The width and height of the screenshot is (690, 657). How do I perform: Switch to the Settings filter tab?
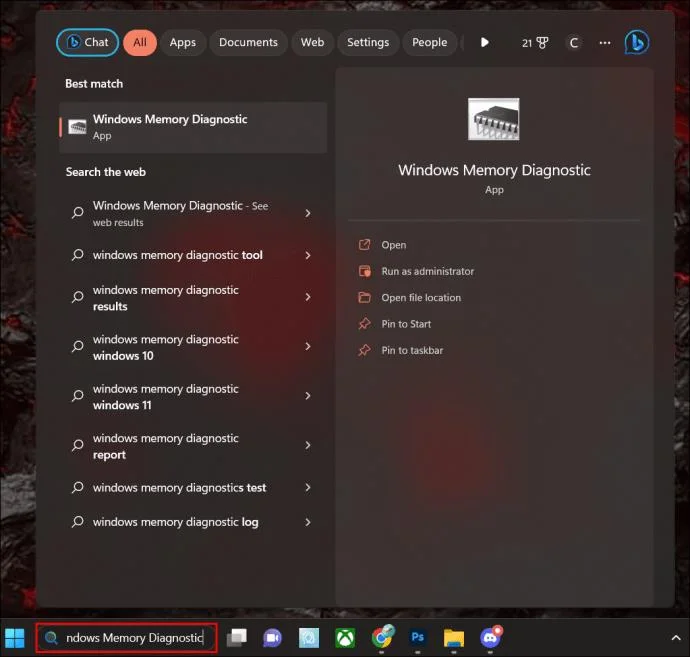[368, 43]
